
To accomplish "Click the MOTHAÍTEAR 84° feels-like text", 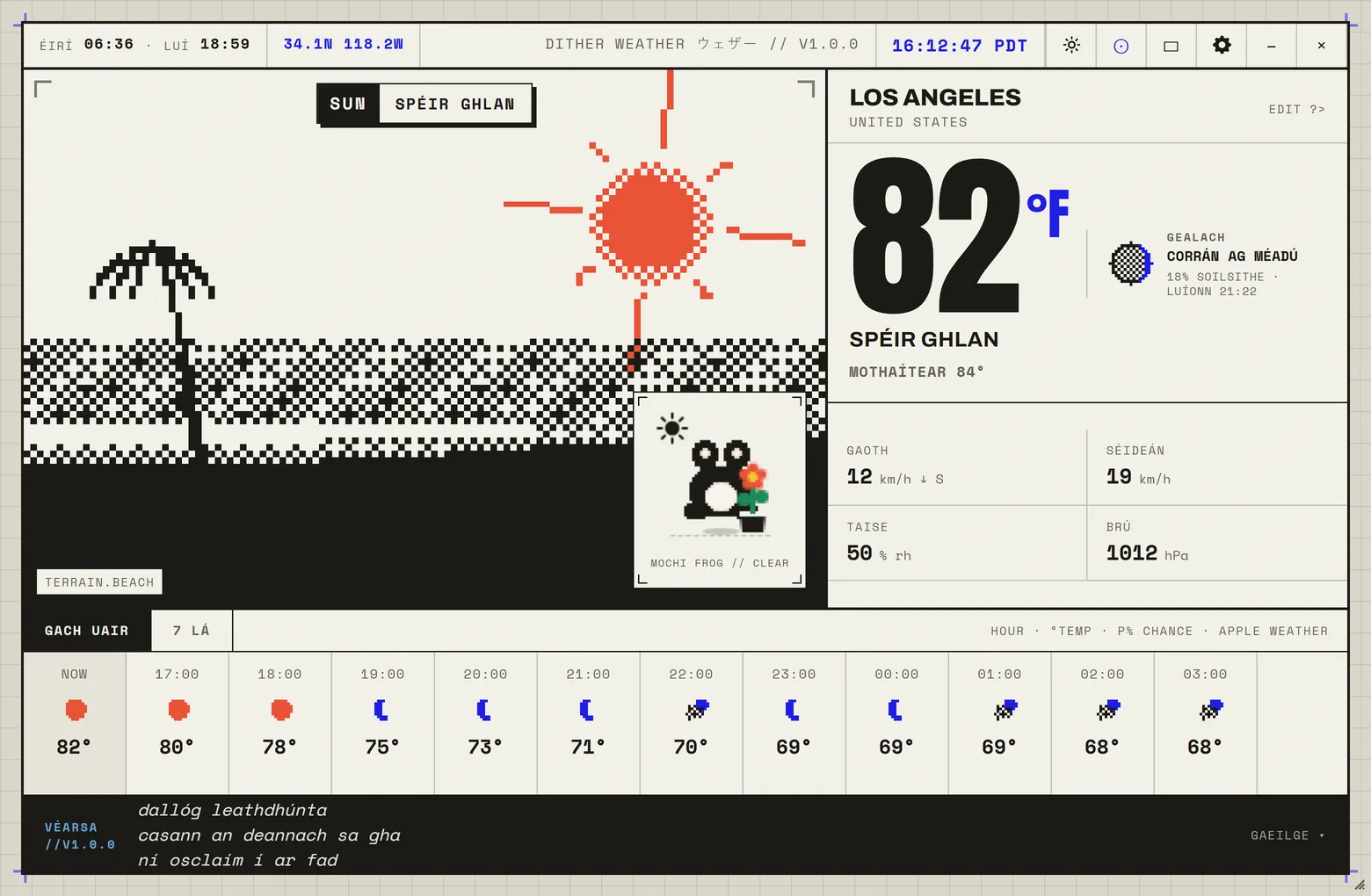I will (x=917, y=372).
